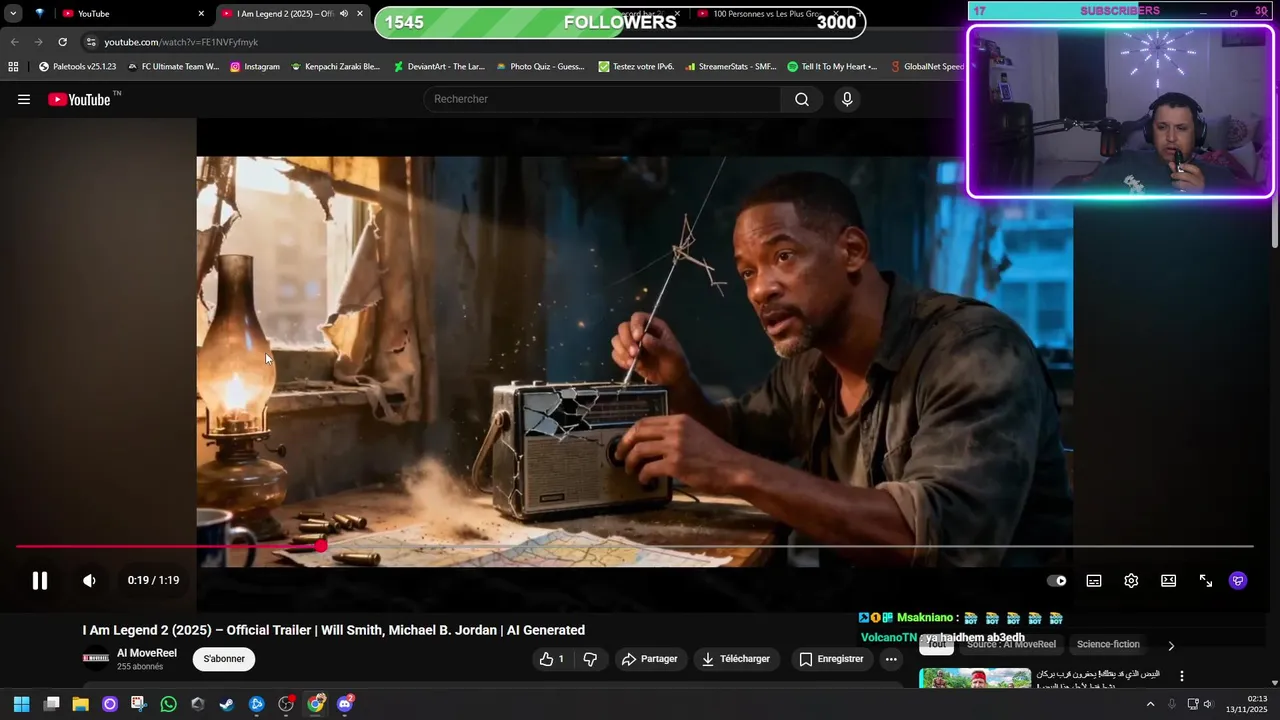Viewport: 1280px width, 720px height.
Task: Open the AI MoveReel channel name link
Action: point(147,653)
